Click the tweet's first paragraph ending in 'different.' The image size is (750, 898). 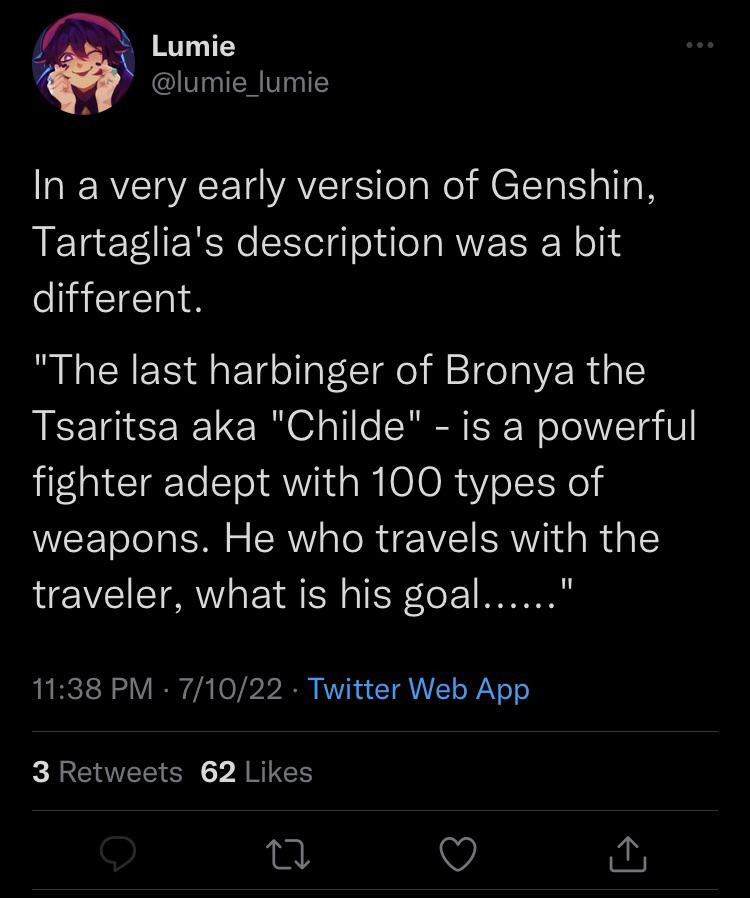(x=344, y=242)
